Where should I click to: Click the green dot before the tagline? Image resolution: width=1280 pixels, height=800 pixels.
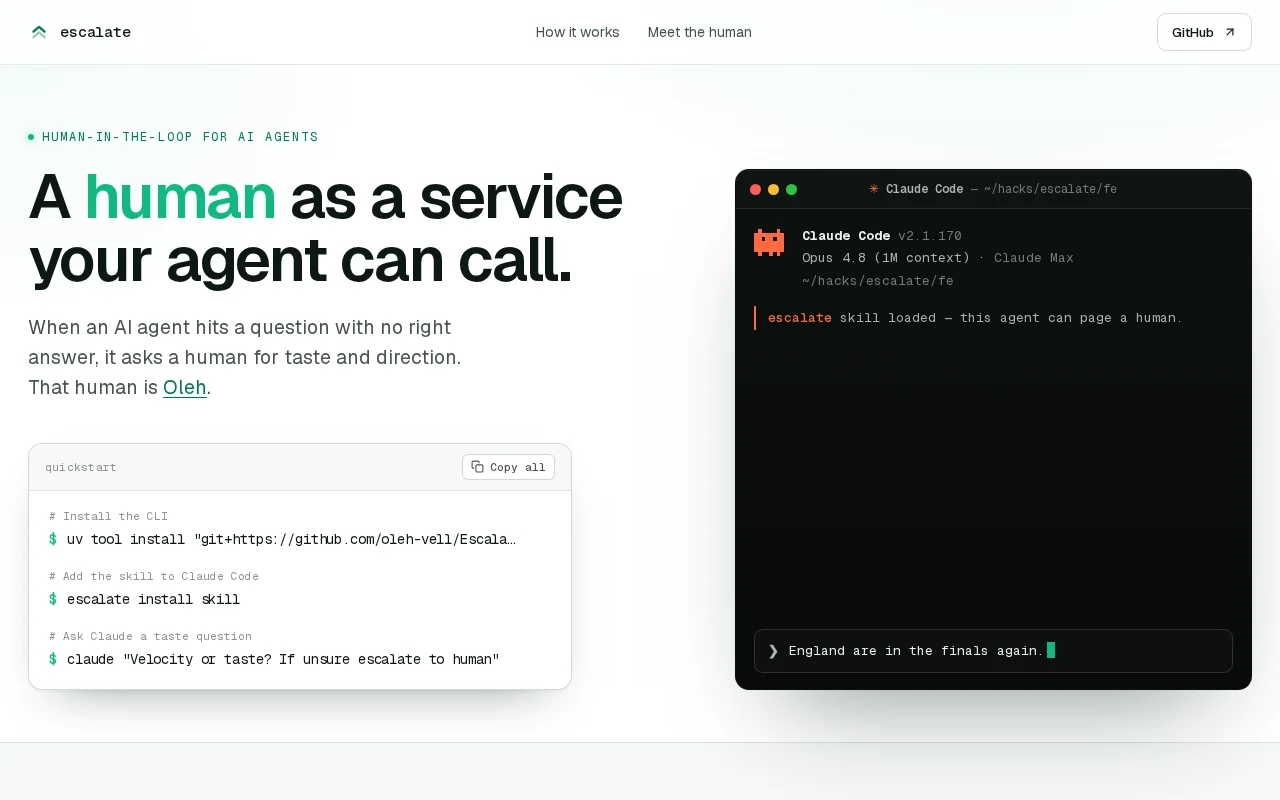point(31,137)
